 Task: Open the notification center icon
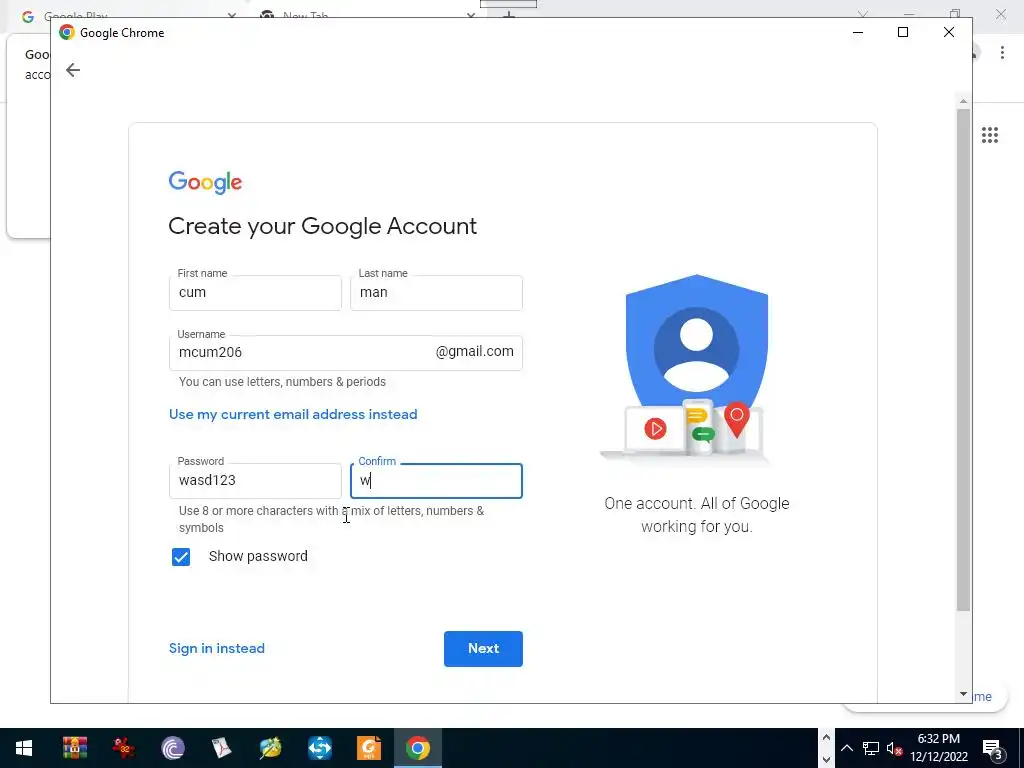point(992,748)
